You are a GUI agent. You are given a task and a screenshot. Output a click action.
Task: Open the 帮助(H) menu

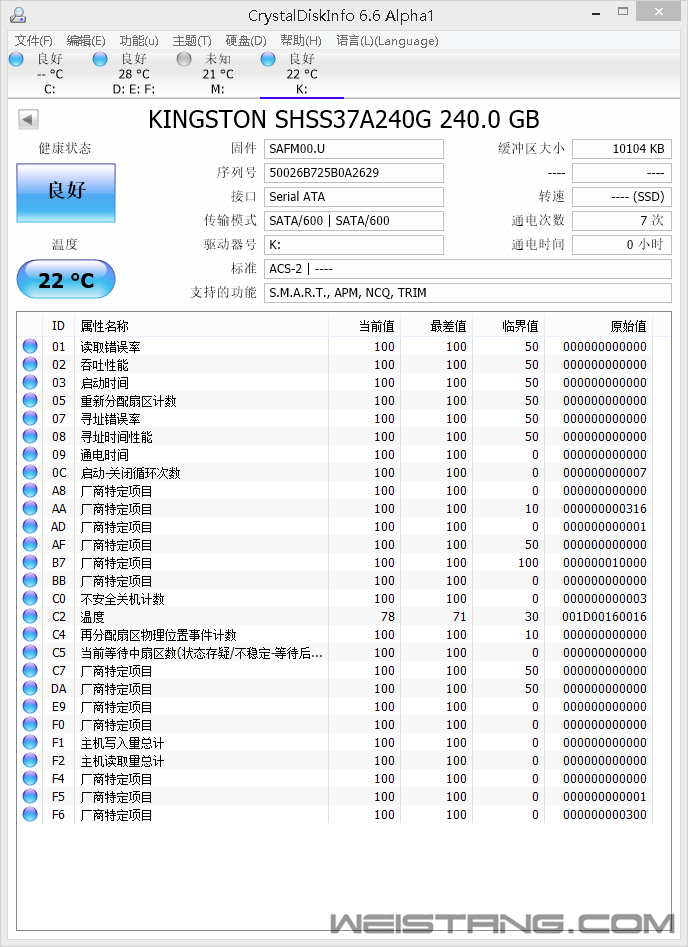pyautogui.click(x=301, y=40)
